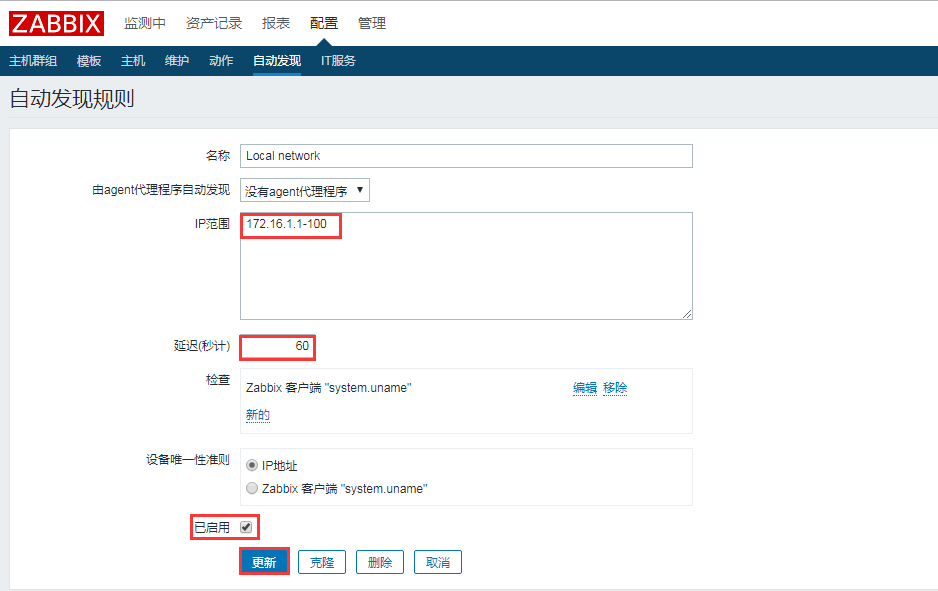The height and width of the screenshot is (591, 938).
Task: Go to 模板 submenu
Action: coord(89,60)
